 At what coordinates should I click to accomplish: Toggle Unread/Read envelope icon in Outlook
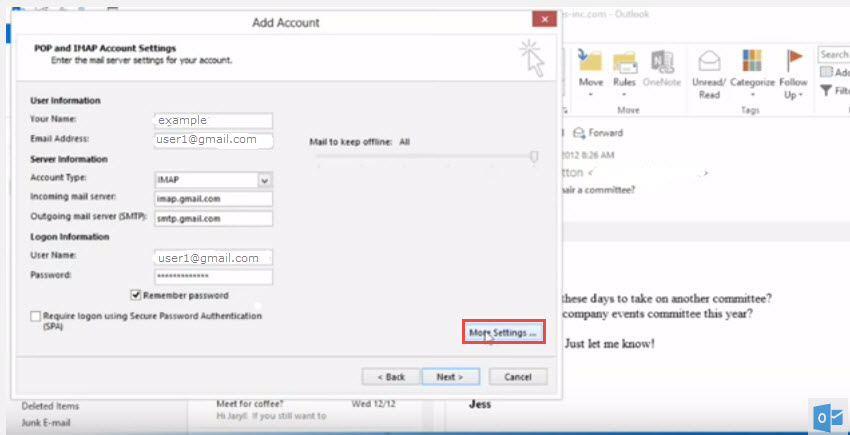point(709,61)
